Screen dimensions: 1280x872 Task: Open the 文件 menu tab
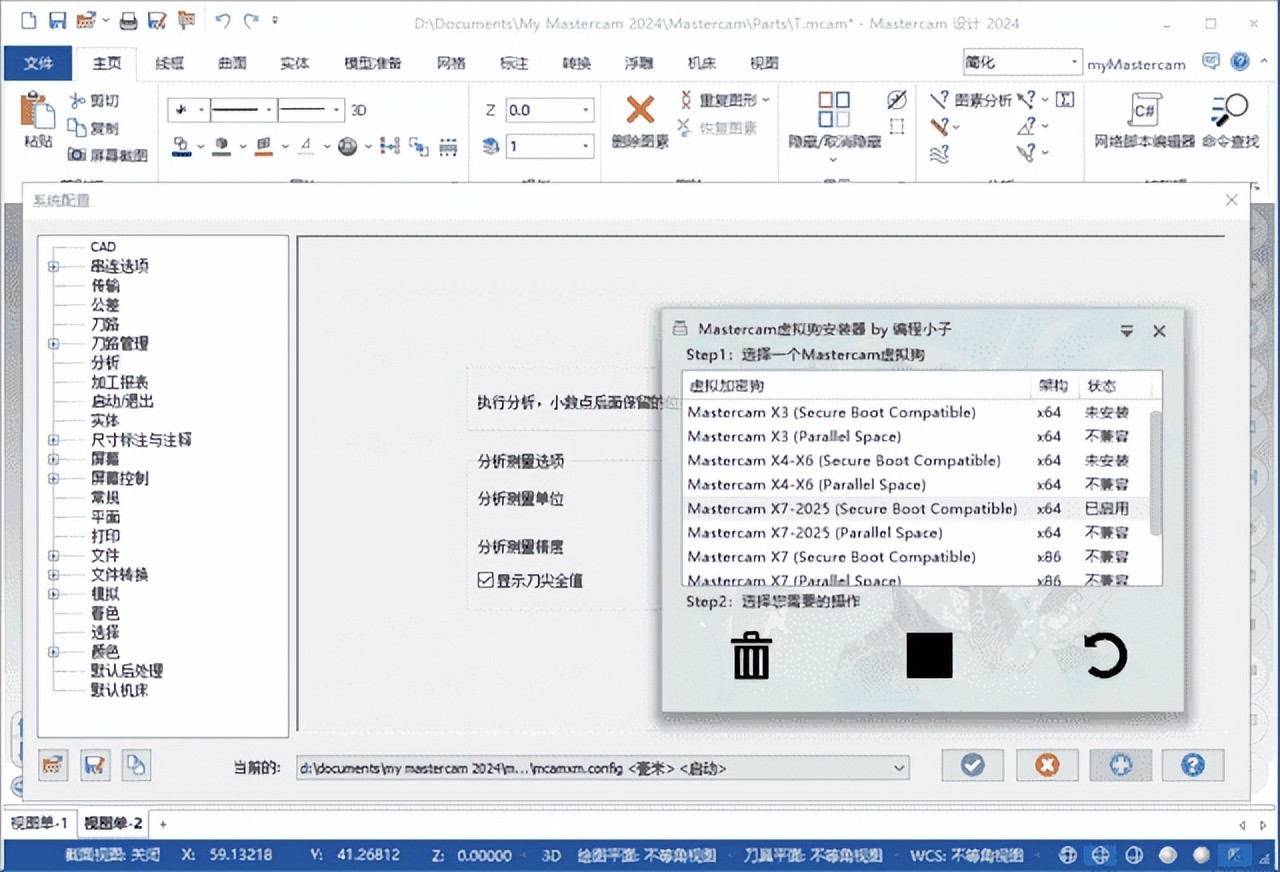38,63
